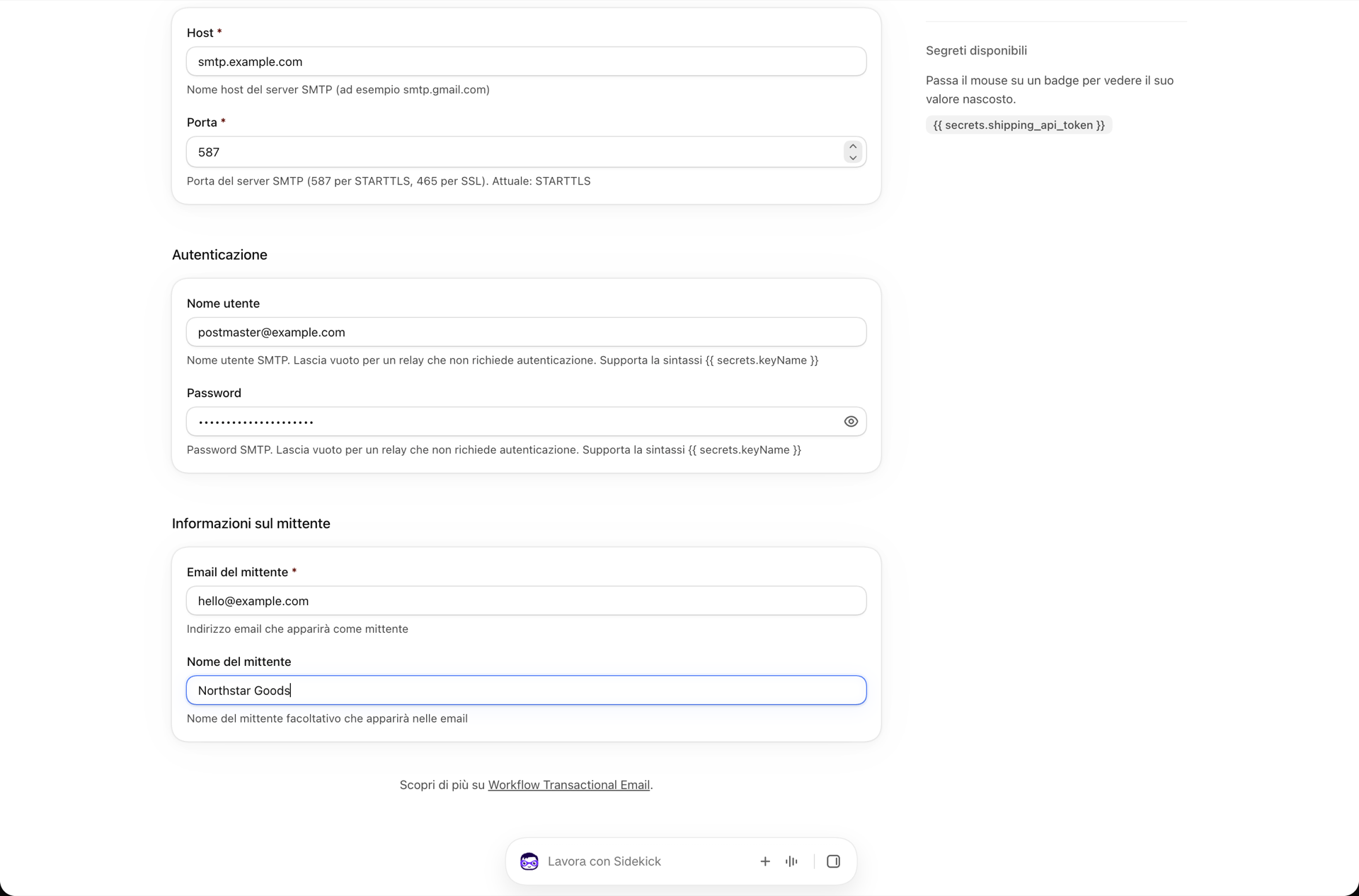
Task: Click the Nome del mittente field
Action: (526, 690)
